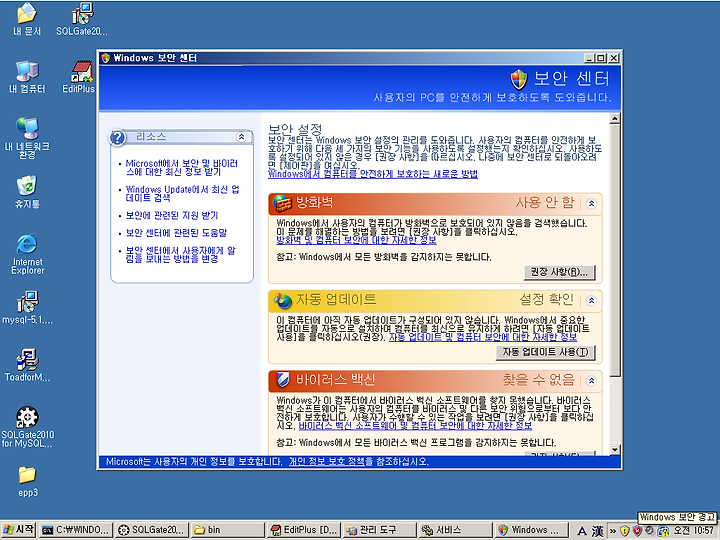Switch to bin folder taskbar window

227,530
